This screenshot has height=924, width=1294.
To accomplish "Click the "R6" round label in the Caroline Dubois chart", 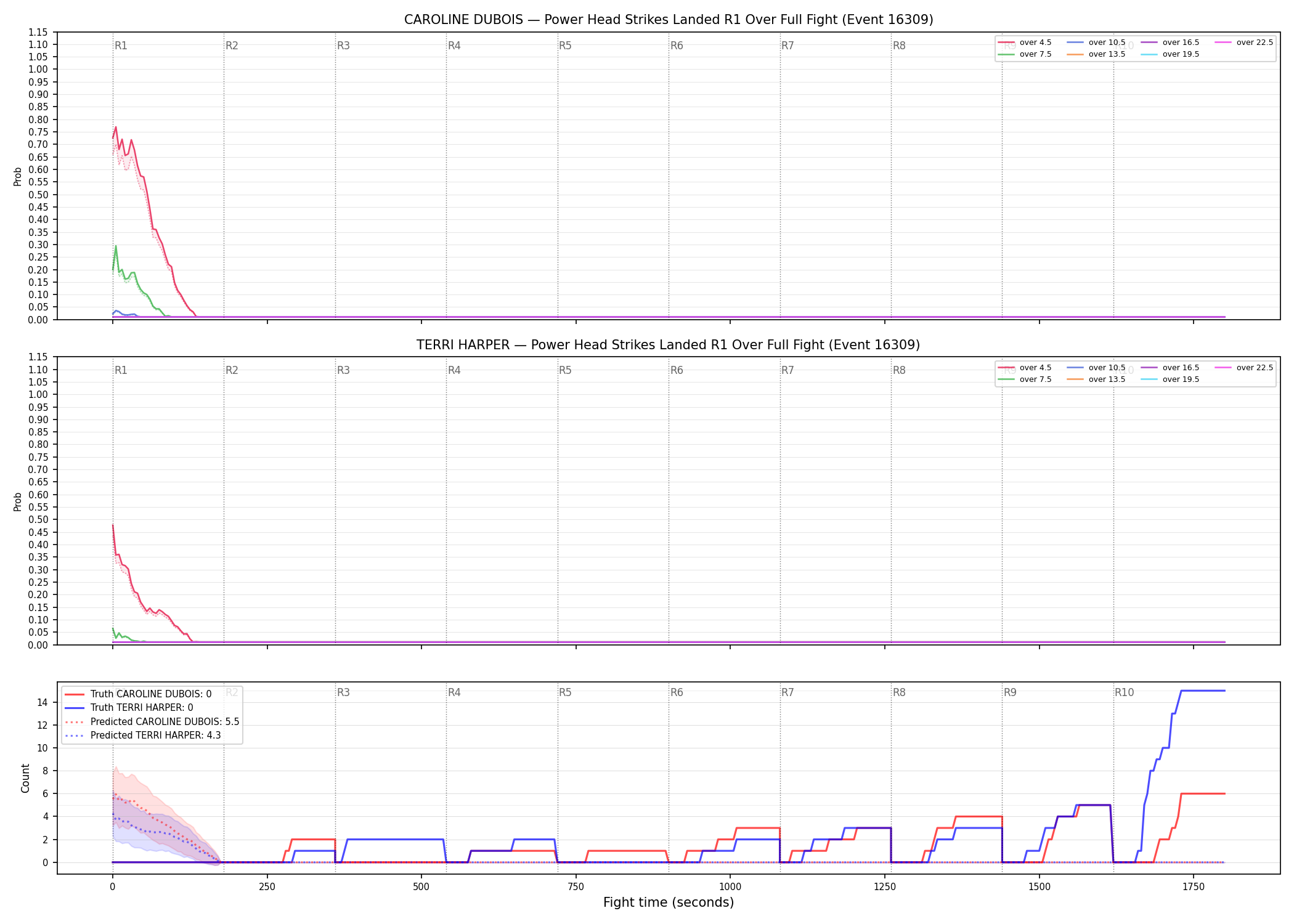I will coord(677,46).
